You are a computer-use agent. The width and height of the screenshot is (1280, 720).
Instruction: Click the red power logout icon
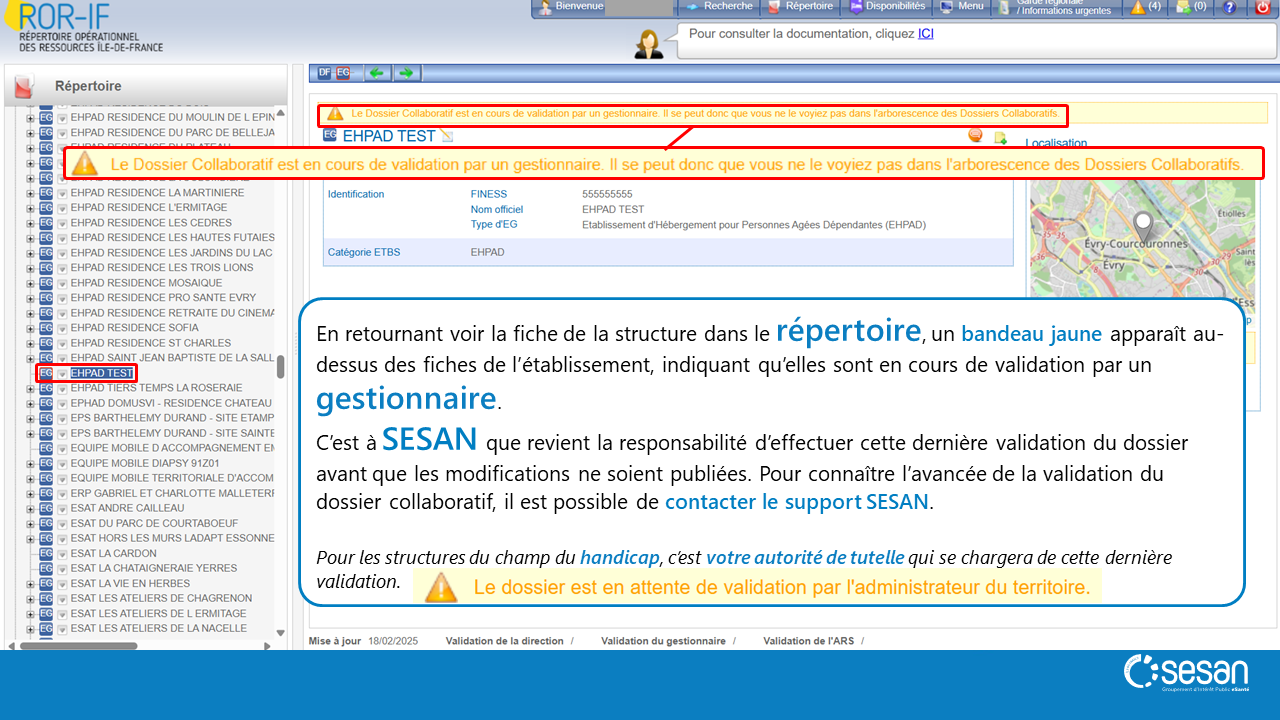click(x=1263, y=7)
